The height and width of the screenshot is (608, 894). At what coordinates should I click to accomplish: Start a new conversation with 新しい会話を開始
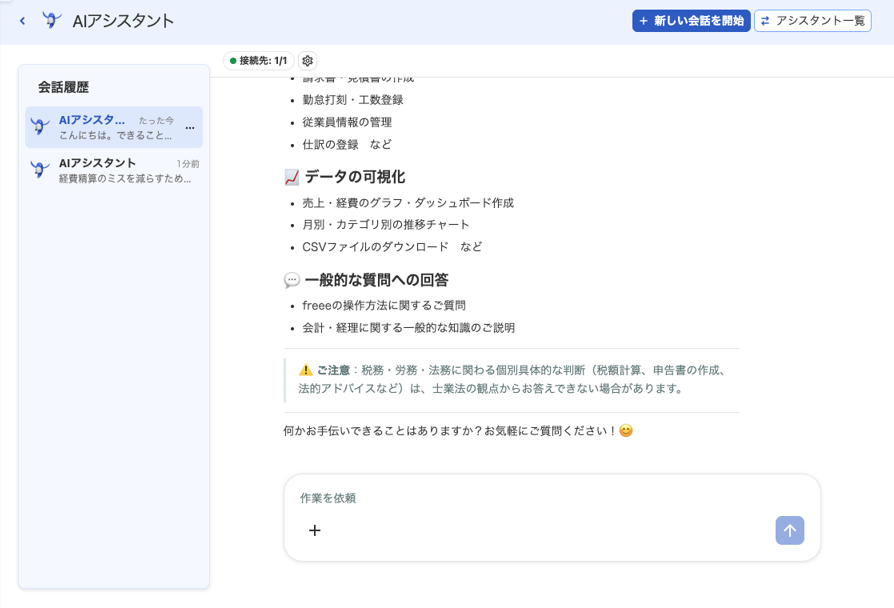691,21
